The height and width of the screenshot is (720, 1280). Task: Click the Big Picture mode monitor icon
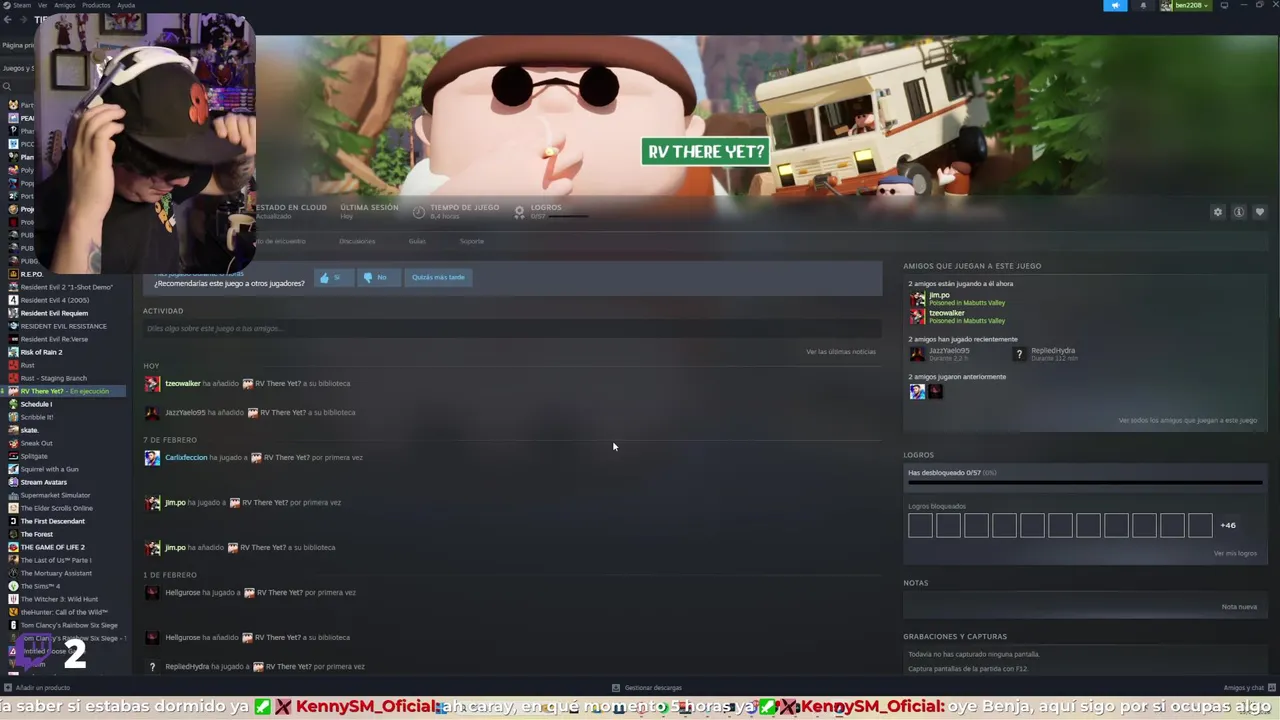(x=1224, y=6)
